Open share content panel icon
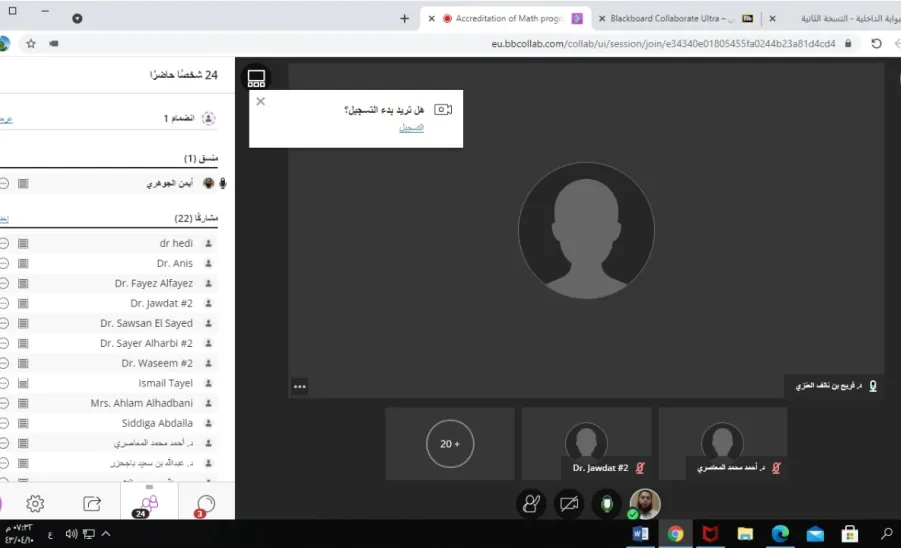This screenshot has width=901, height=548. 92,504
